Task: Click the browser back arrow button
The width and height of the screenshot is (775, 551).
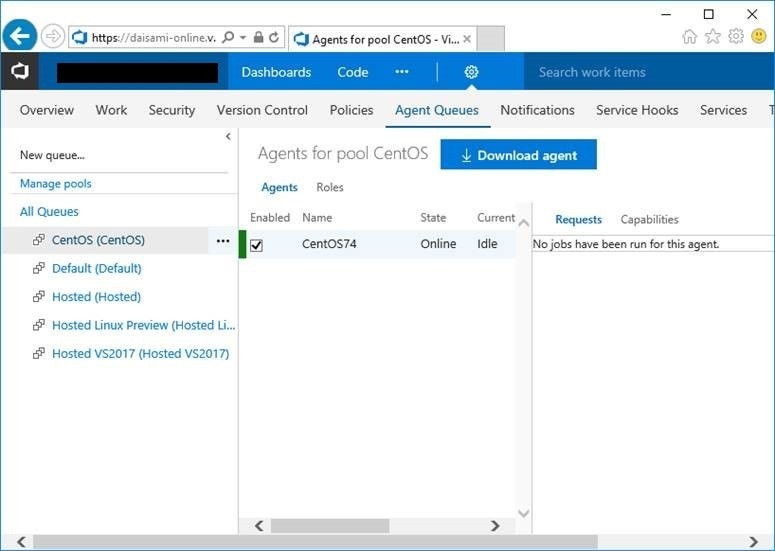Action: tap(19, 36)
